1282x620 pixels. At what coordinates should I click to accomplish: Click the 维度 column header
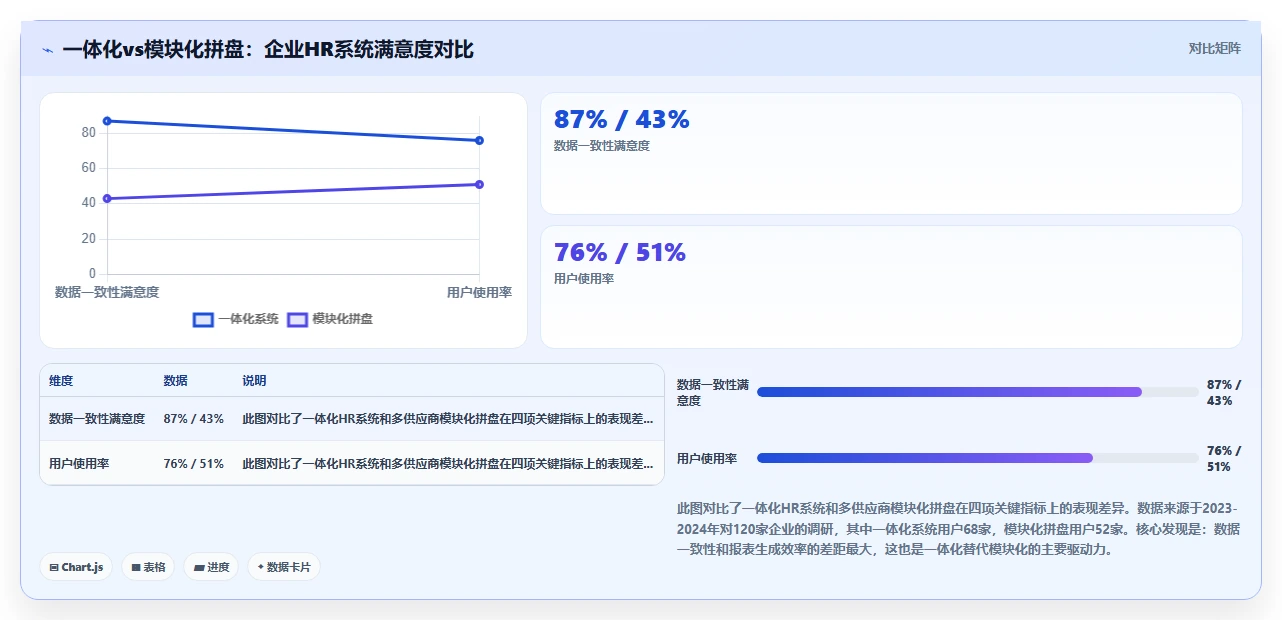(61, 381)
